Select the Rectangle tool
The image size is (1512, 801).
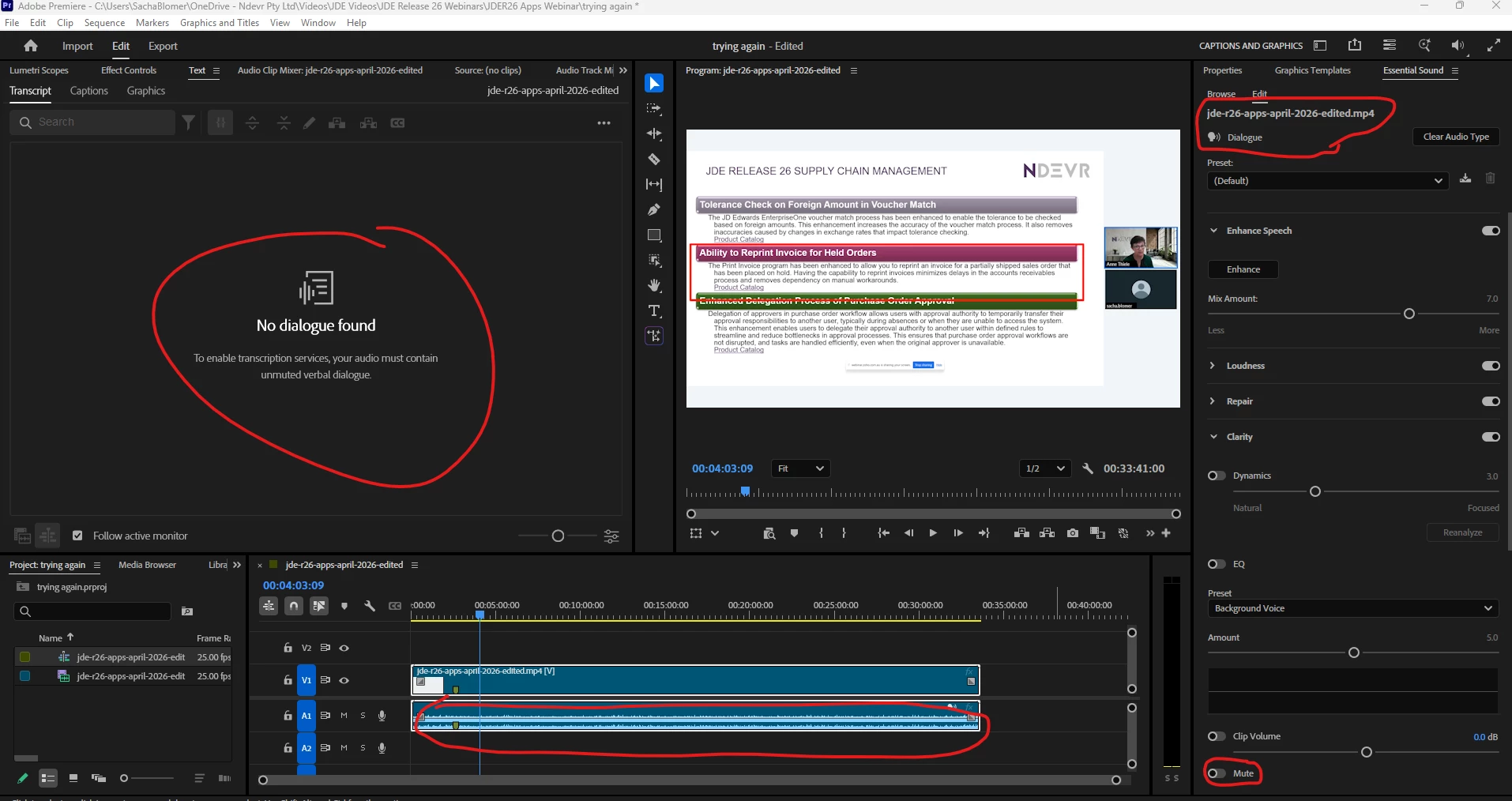point(654,235)
